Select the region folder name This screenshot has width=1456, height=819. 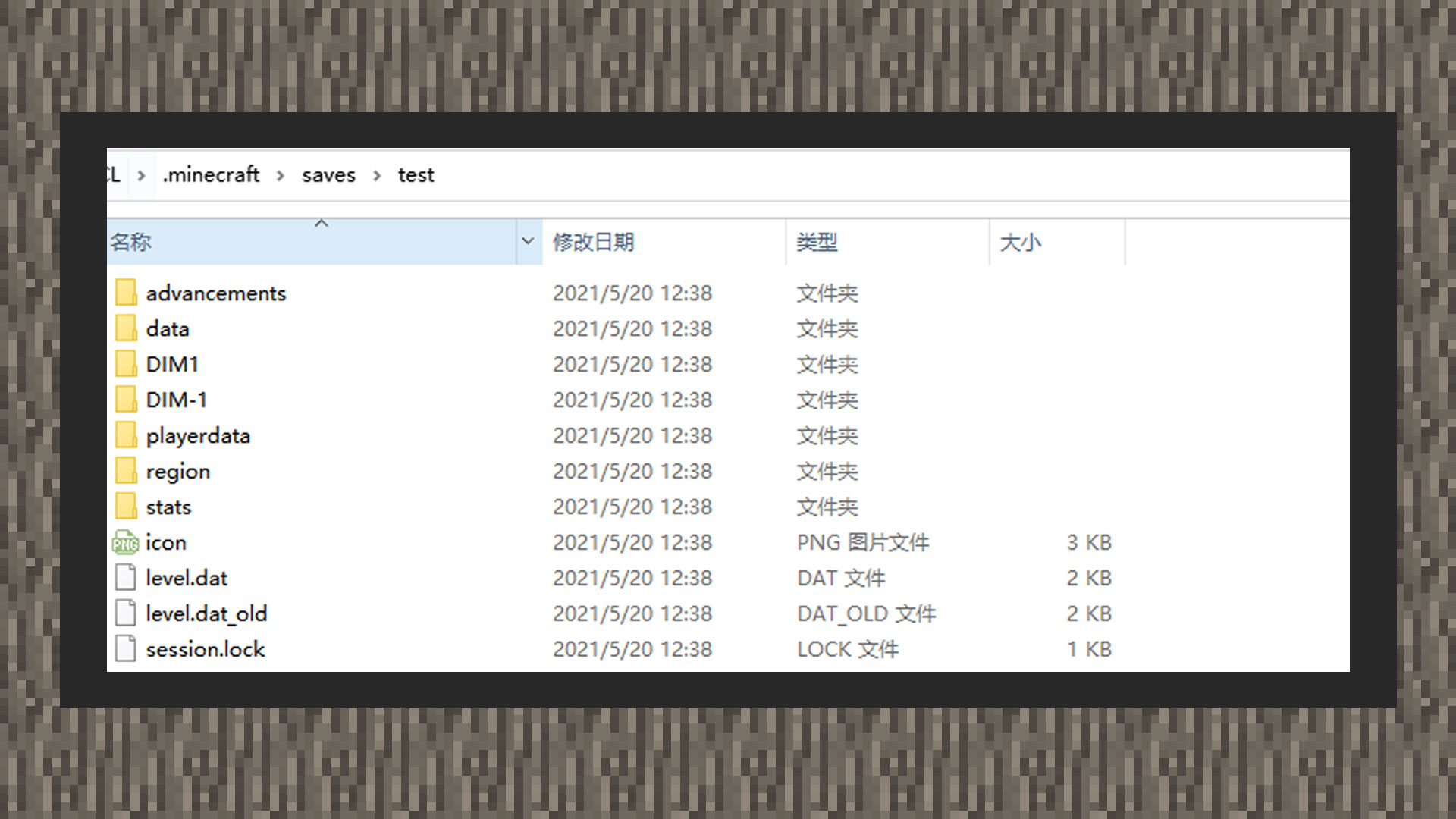[178, 472]
